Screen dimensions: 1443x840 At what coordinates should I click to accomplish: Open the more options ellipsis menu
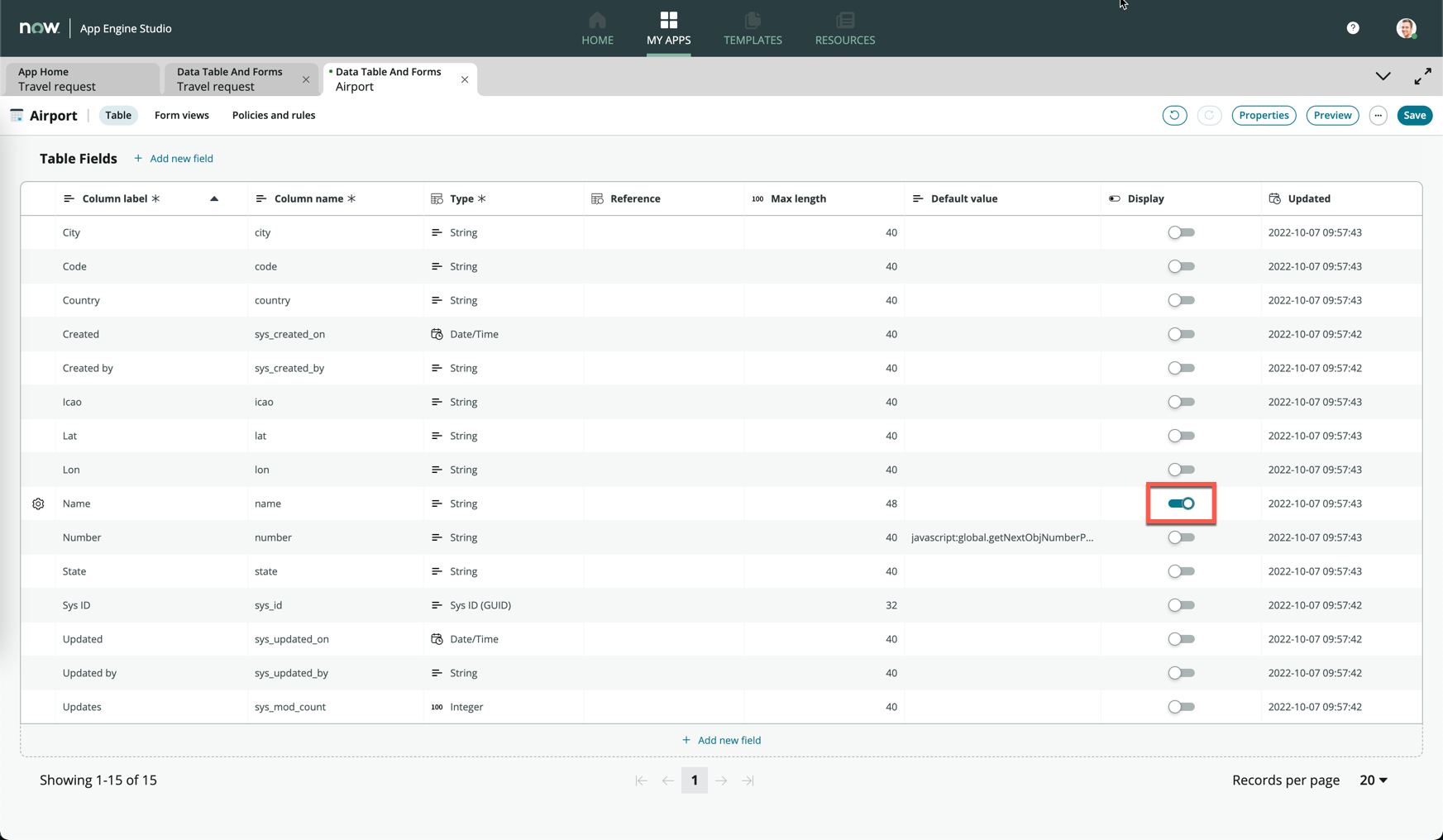1378,116
